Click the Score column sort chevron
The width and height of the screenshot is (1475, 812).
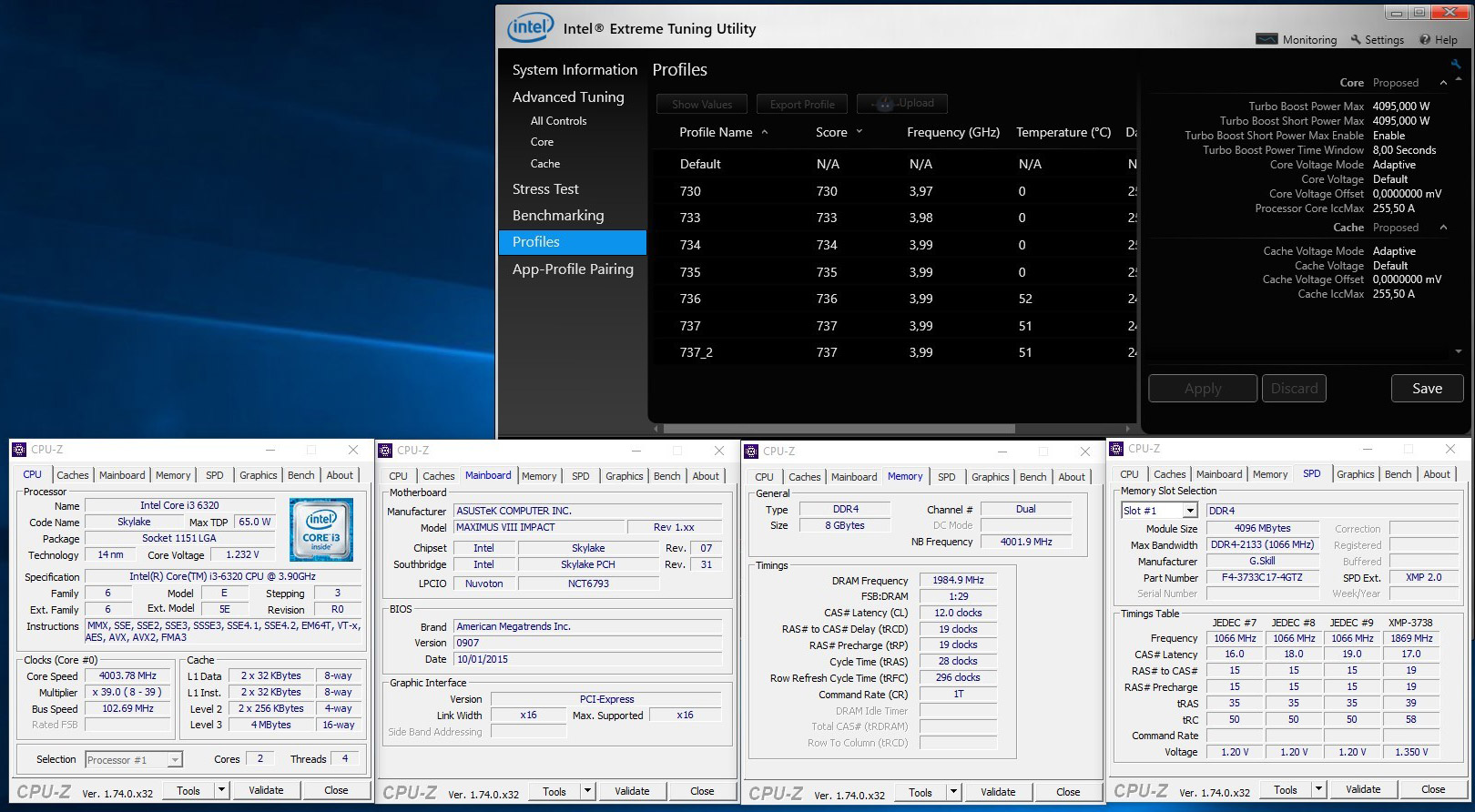[x=860, y=132]
